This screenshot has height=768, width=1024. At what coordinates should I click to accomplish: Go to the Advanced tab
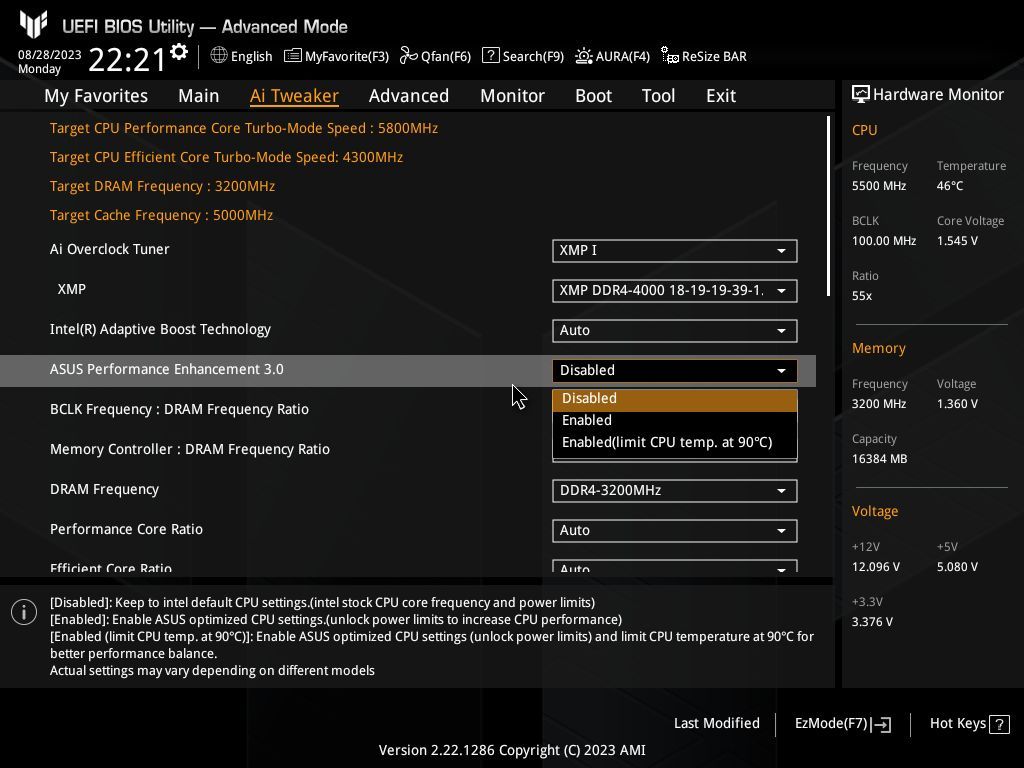coord(409,96)
